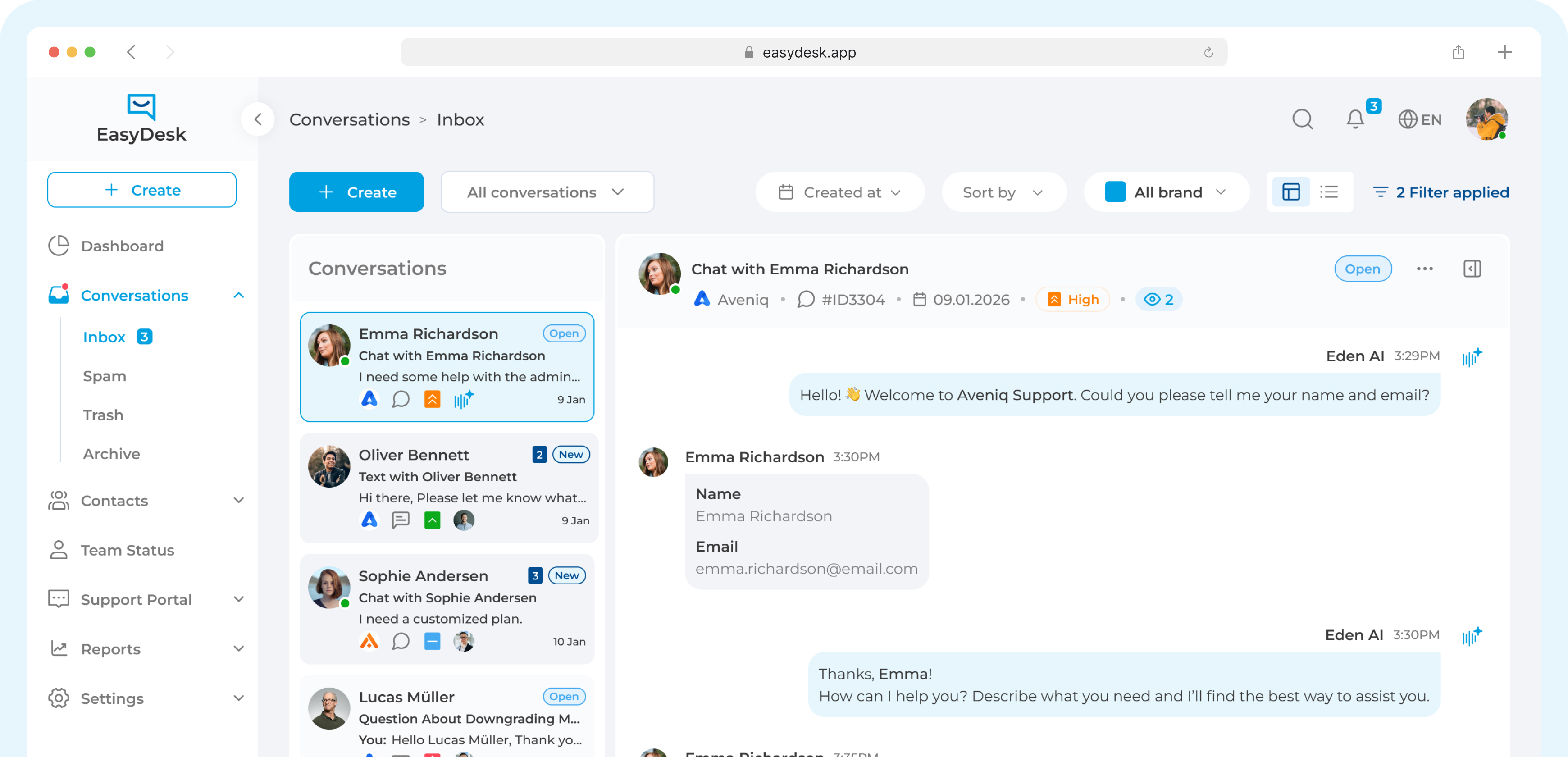Click the Settings gear icon
This screenshot has width=1568, height=757.
59,698
